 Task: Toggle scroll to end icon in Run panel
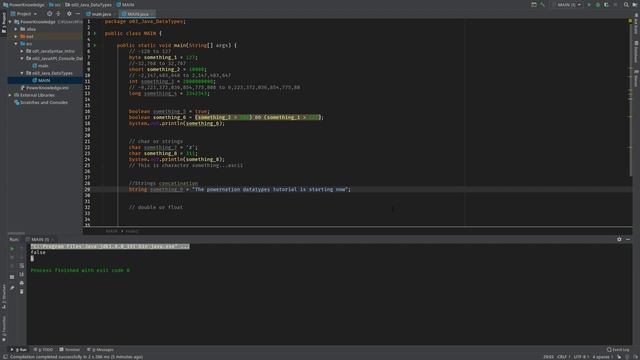pos(22,274)
